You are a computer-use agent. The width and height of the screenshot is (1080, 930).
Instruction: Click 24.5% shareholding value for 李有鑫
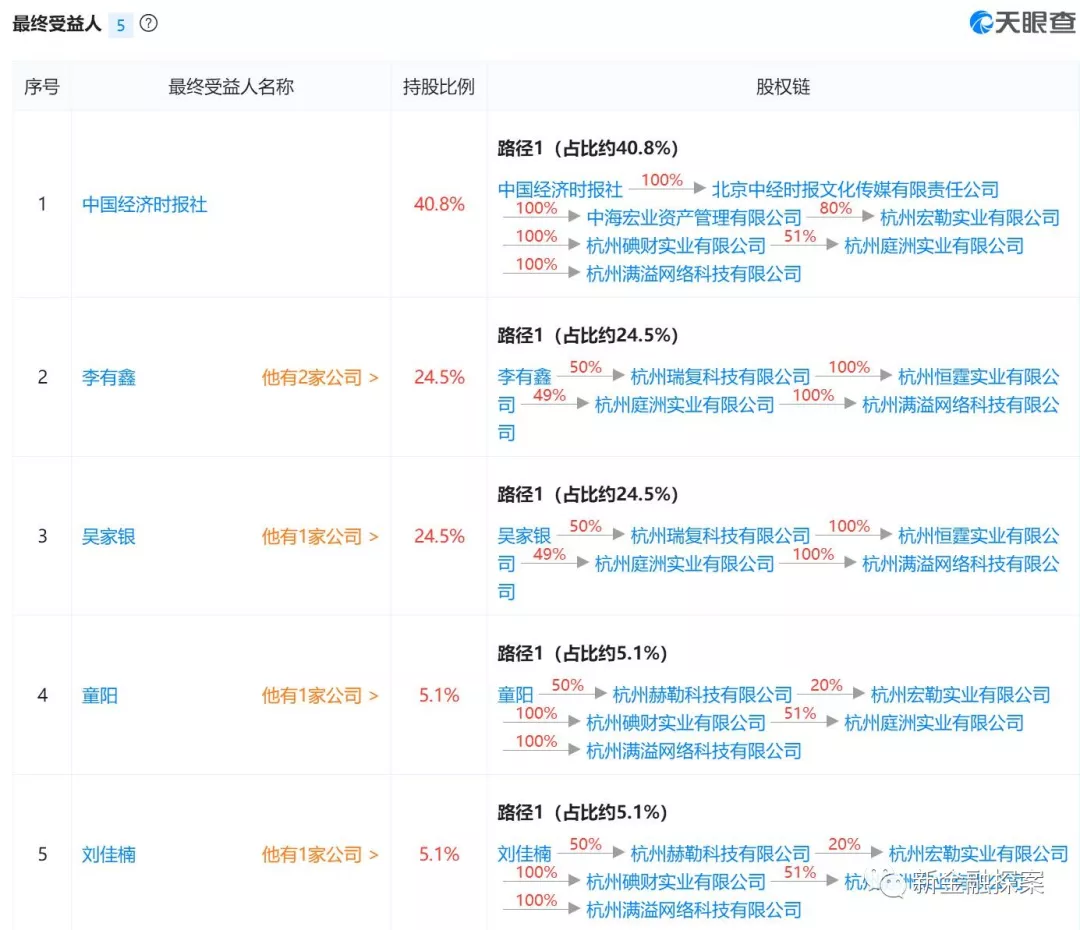click(x=439, y=378)
